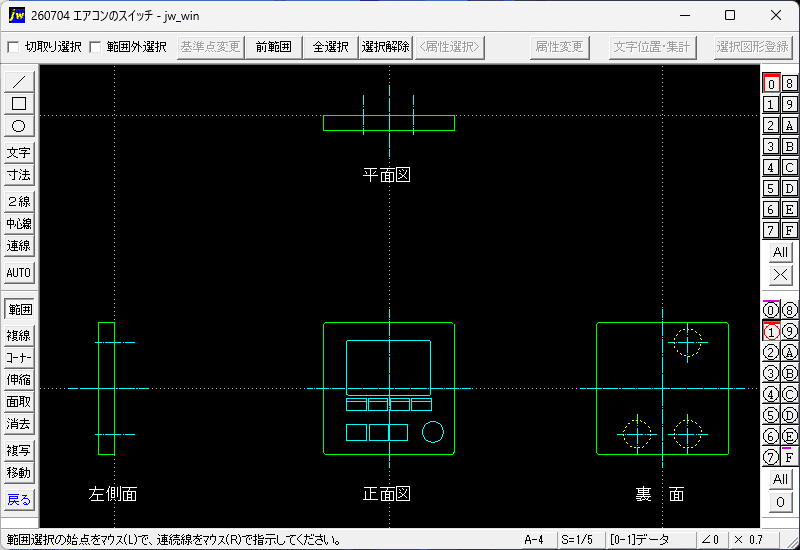Image resolution: width=800 pixels, height=550 pixels.
Task: Toggle layer 8 square button
Action: click(789, 83)
